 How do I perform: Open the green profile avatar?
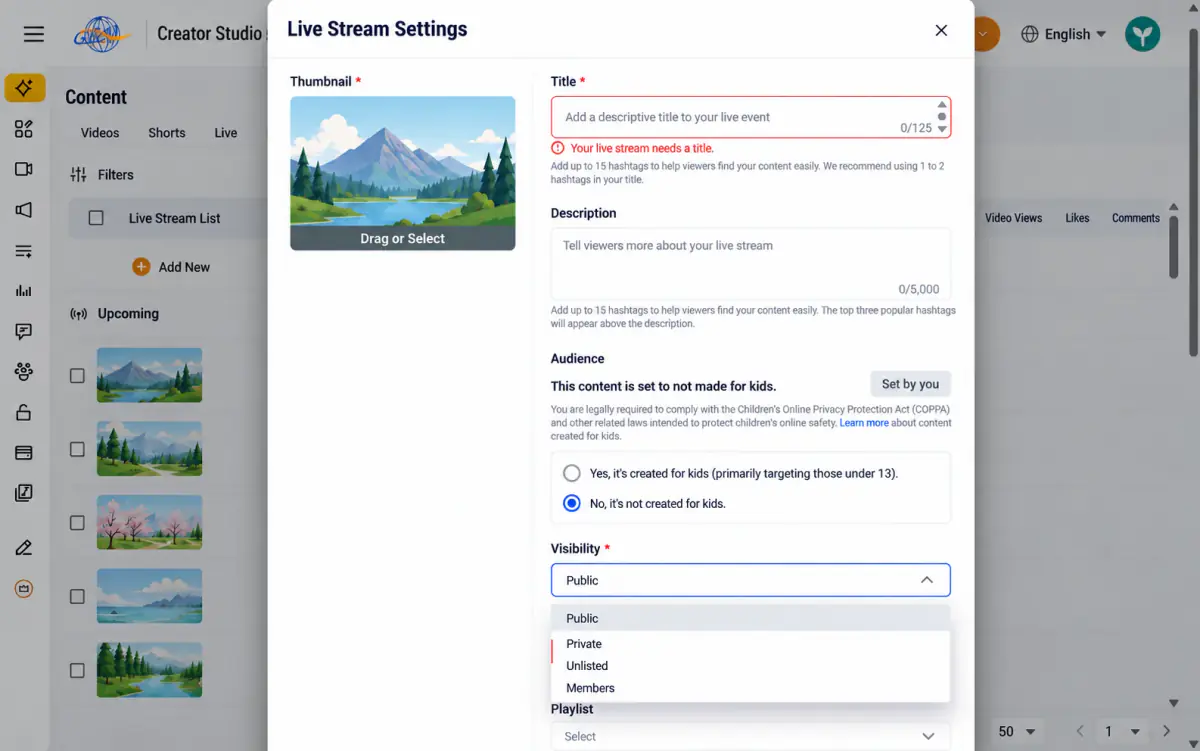click(1142, 34)
